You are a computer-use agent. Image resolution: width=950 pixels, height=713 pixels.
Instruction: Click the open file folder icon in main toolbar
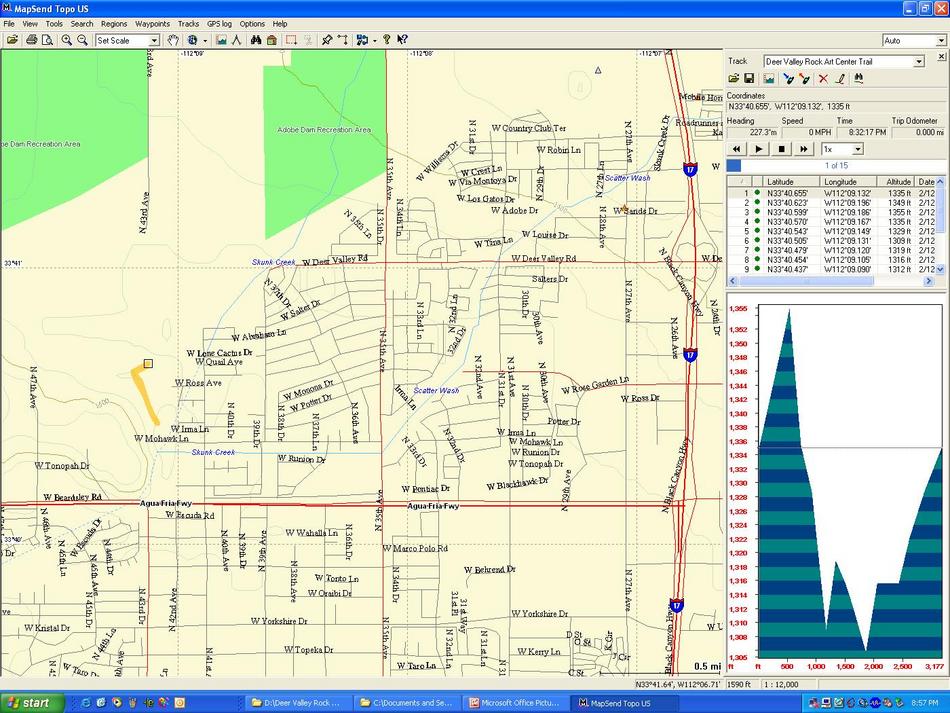click(12, 40)
